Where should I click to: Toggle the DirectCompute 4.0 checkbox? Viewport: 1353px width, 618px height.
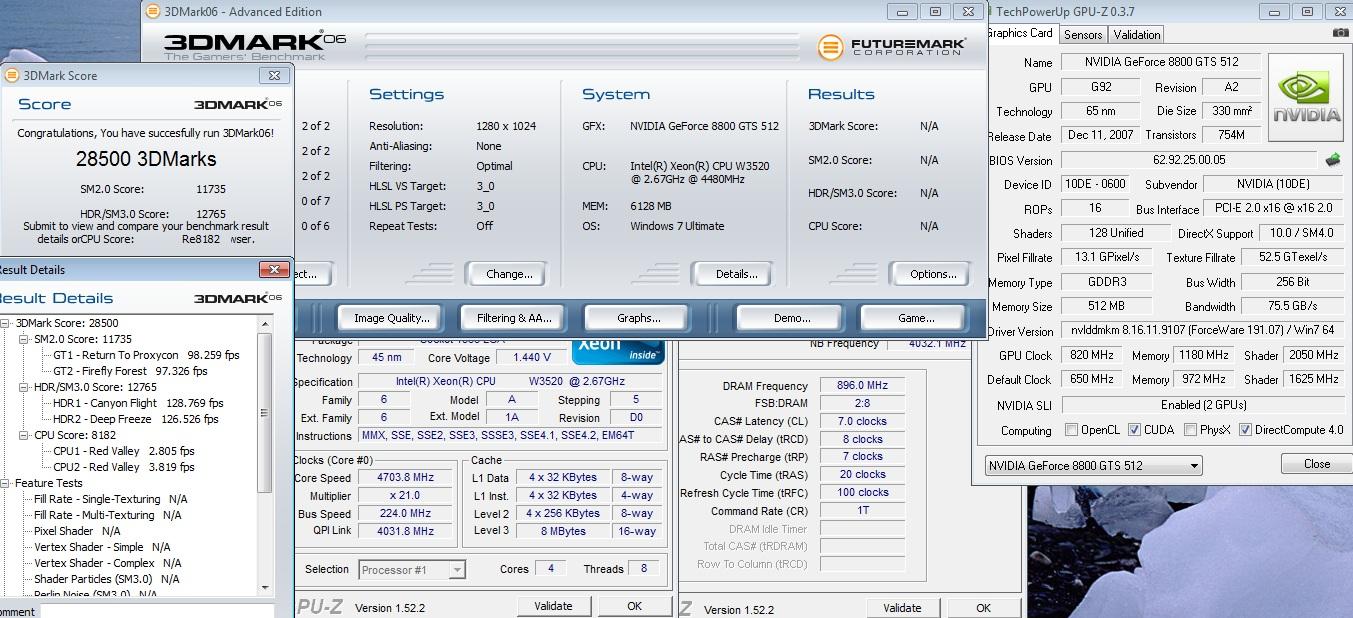[x=1245, y=430]
